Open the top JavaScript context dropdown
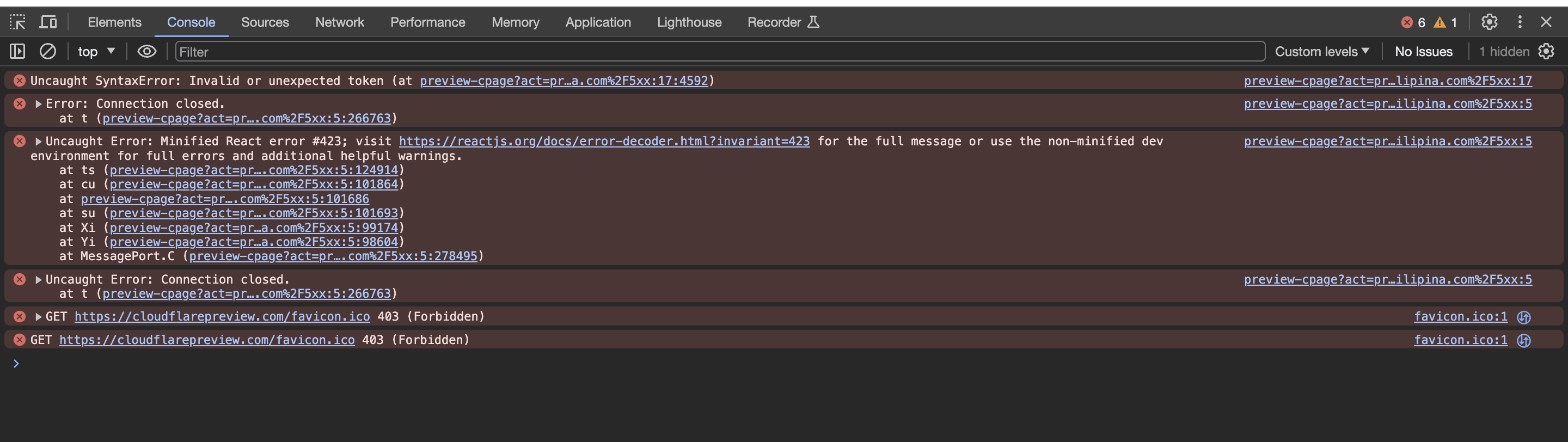The height and width of the screenshot is (442, 1568). click(96, 52)
